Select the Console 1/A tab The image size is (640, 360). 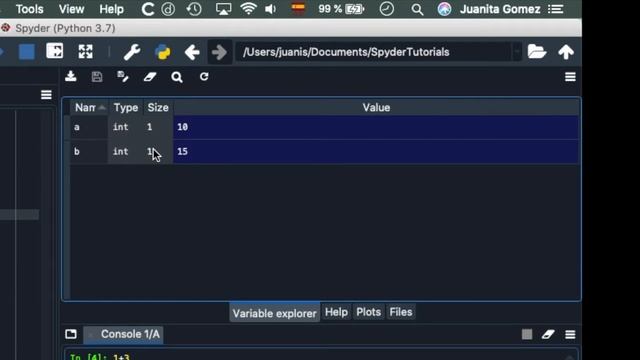124,334
